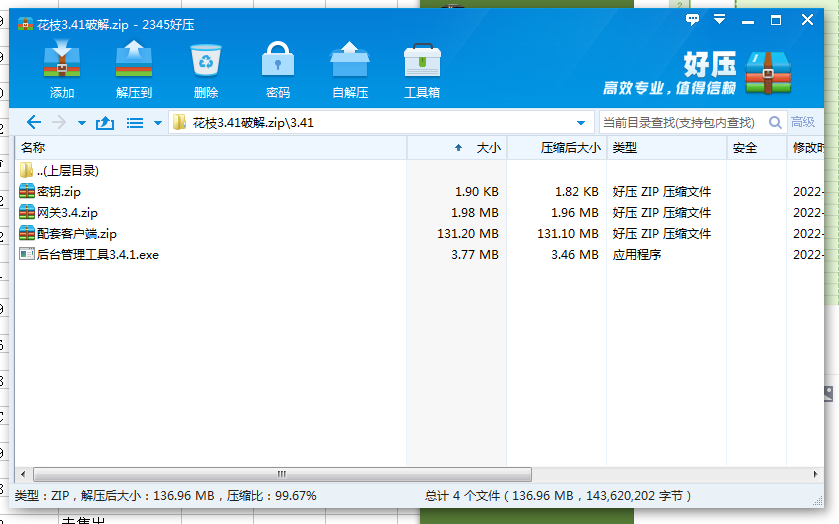Sort by 类型 column header
The width and height of the screenshot is (839, 524).
(x=667, y=148)
